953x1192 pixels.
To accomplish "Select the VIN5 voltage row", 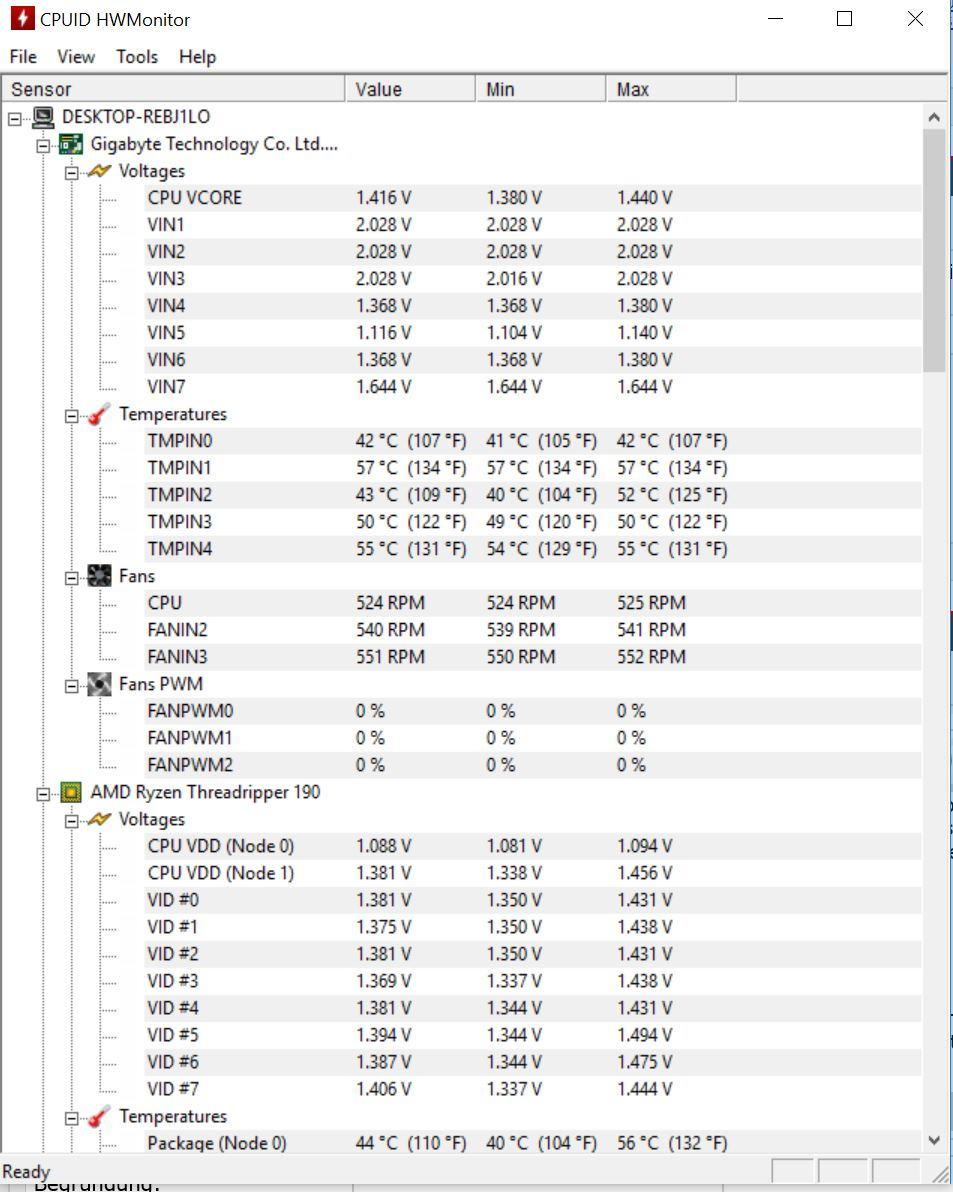I will (x=533, y=333).
